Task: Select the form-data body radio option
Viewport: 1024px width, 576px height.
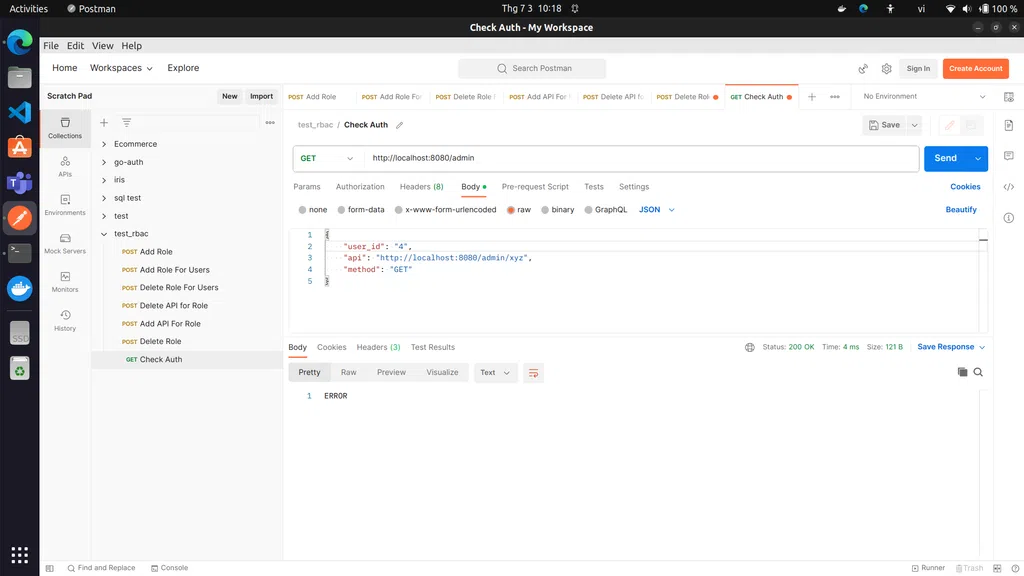Action: [x=342, y=210]
